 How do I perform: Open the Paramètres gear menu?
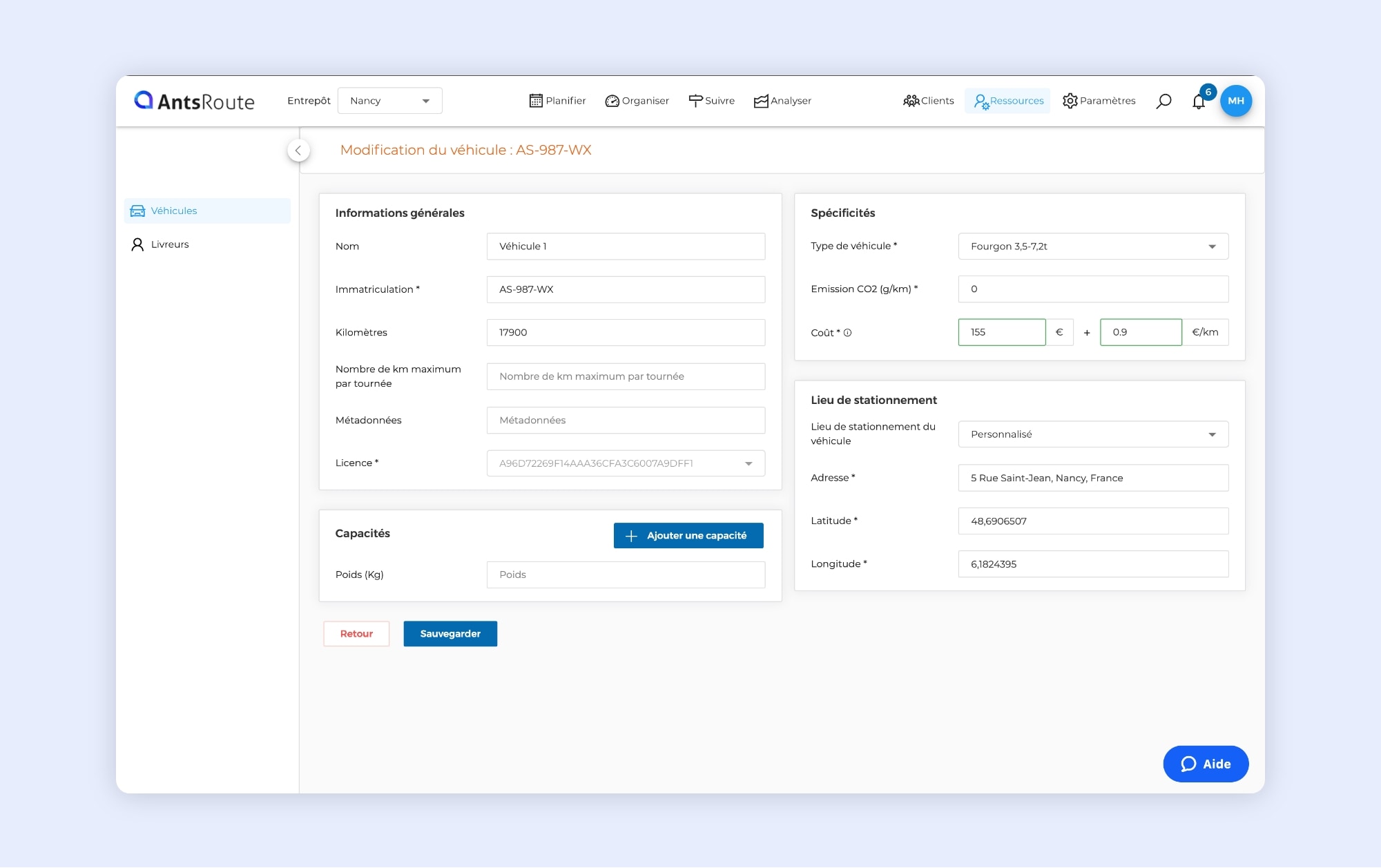click(1099, 101)
